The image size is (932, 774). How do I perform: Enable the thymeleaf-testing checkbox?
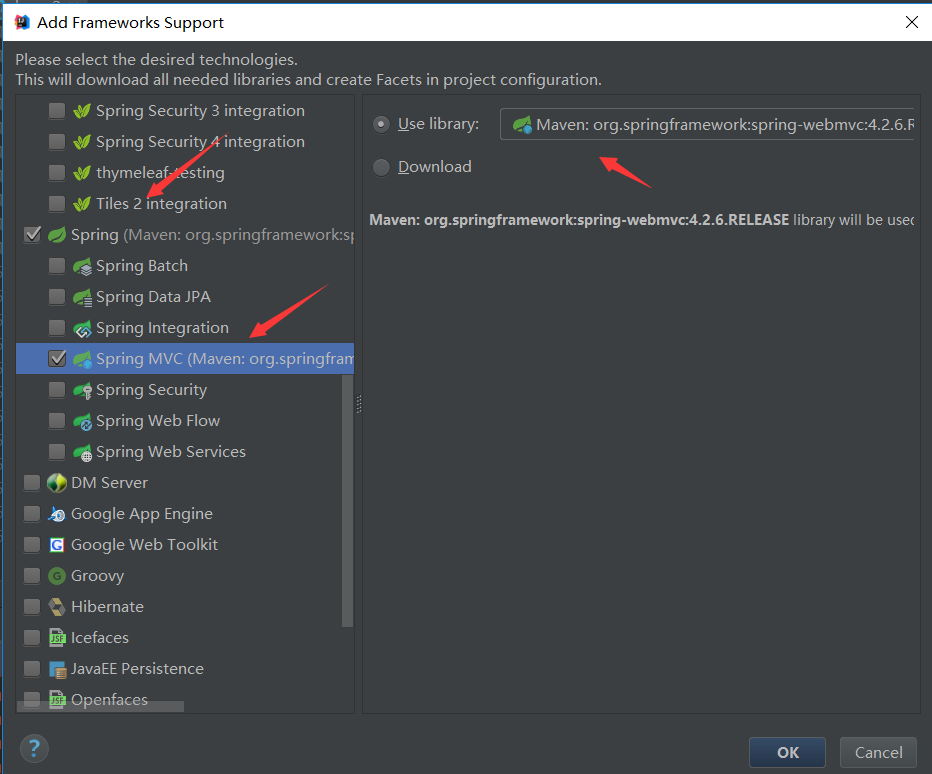click(x=57, y=172)
